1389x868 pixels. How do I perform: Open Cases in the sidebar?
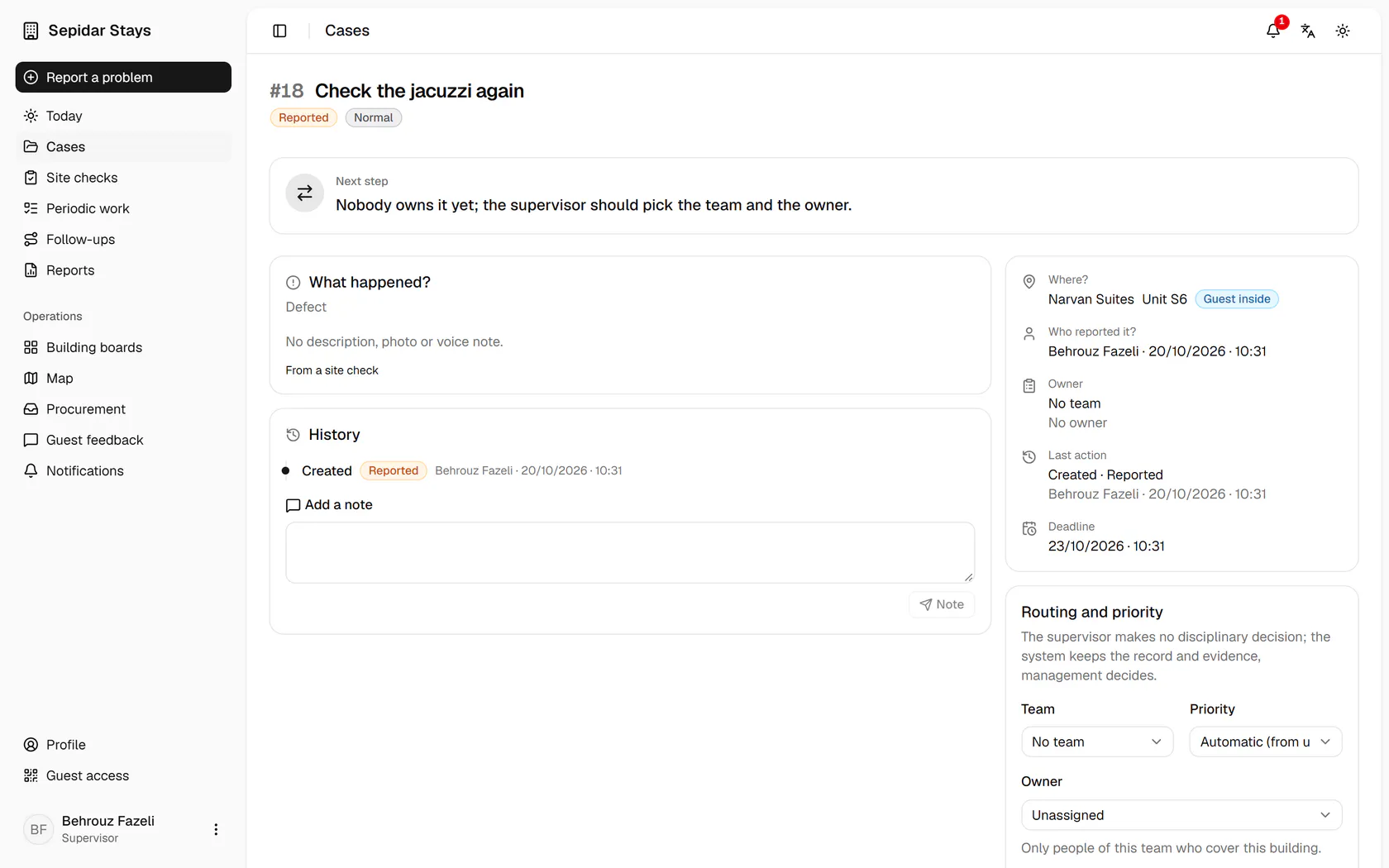coord(123,147)
